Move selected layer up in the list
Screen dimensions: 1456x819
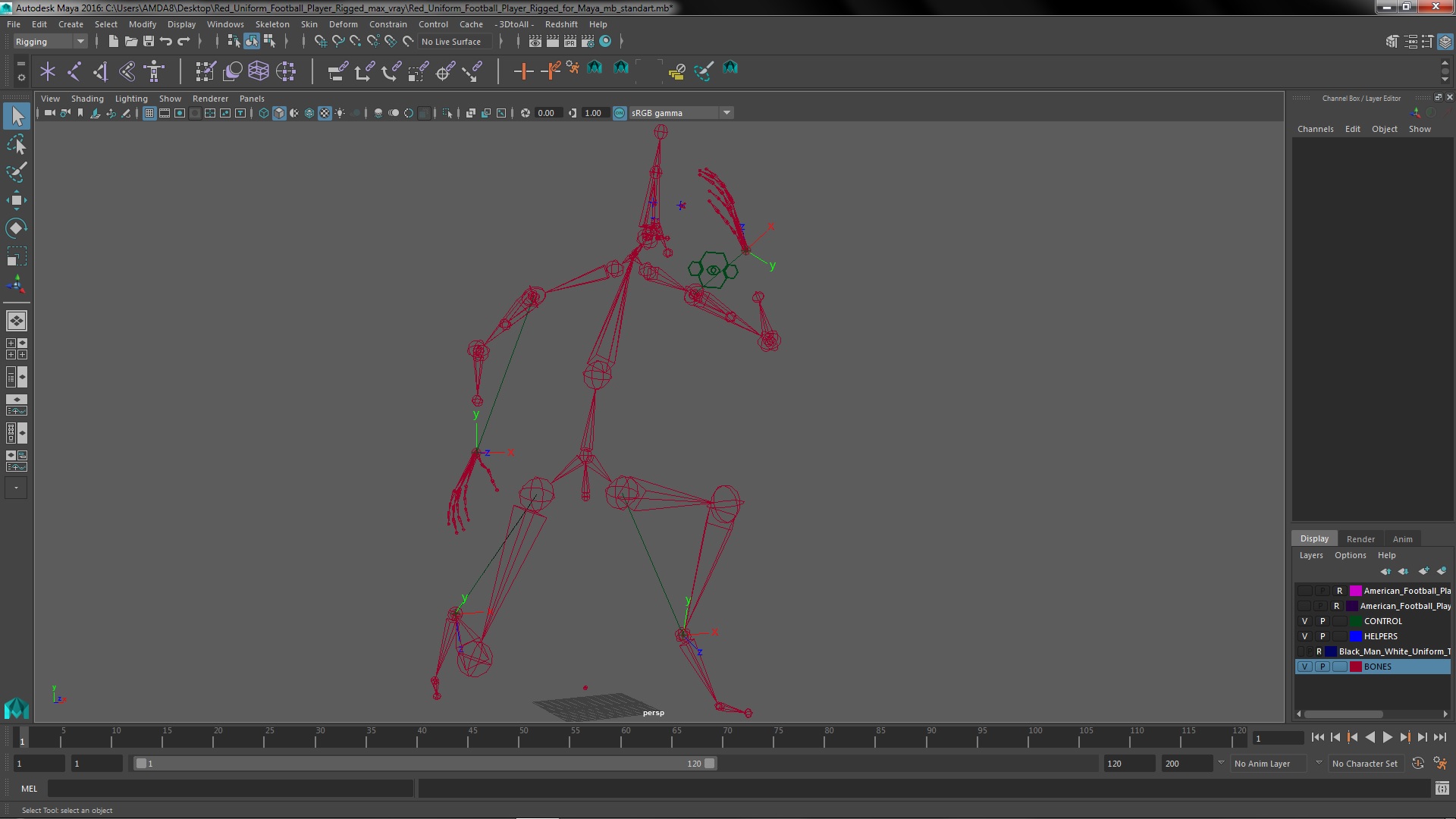[1385, 571]
